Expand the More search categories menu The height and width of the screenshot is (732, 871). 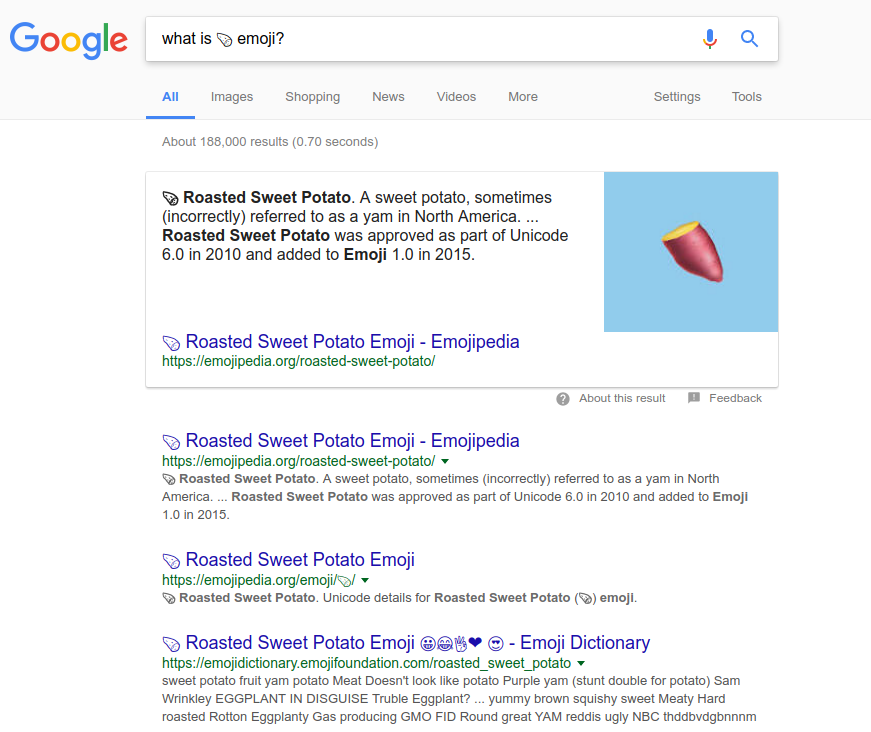point(523,97)
